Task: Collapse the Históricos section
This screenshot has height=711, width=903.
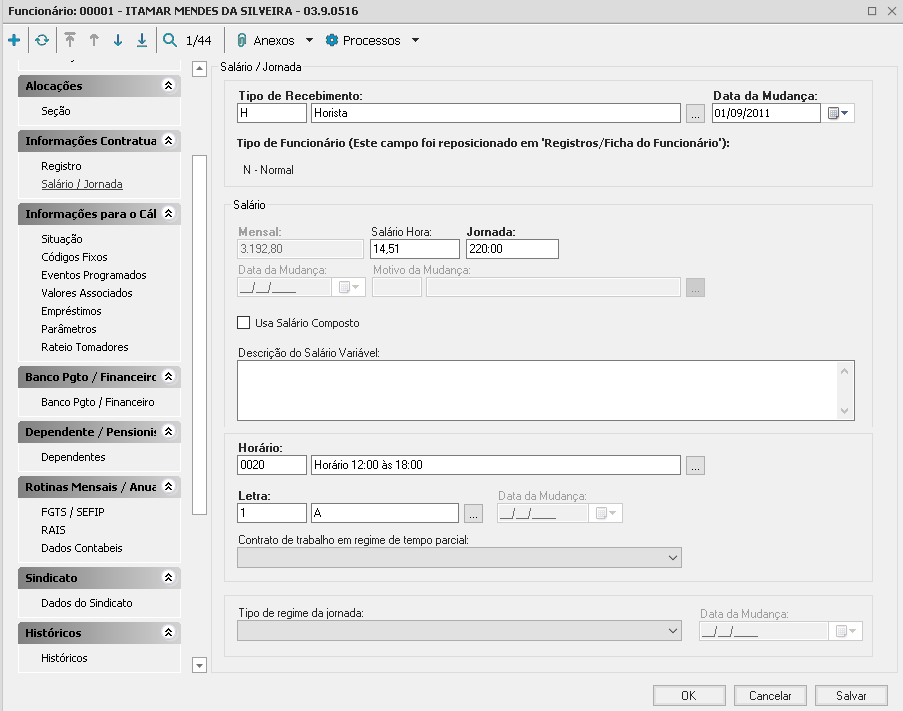Action: pos(168,633)
